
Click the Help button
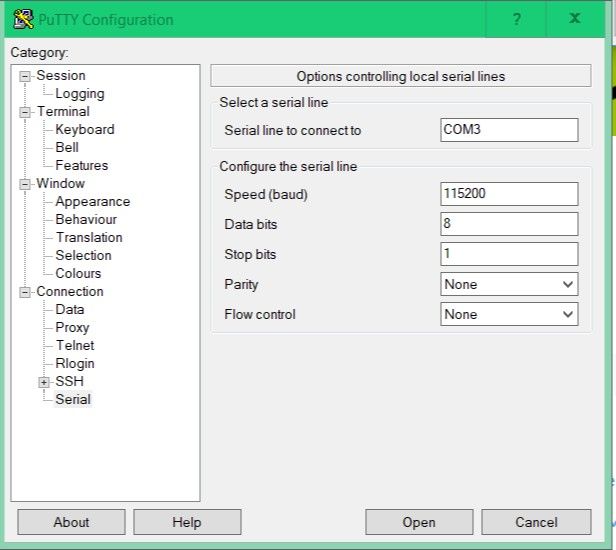coord(187,522)
